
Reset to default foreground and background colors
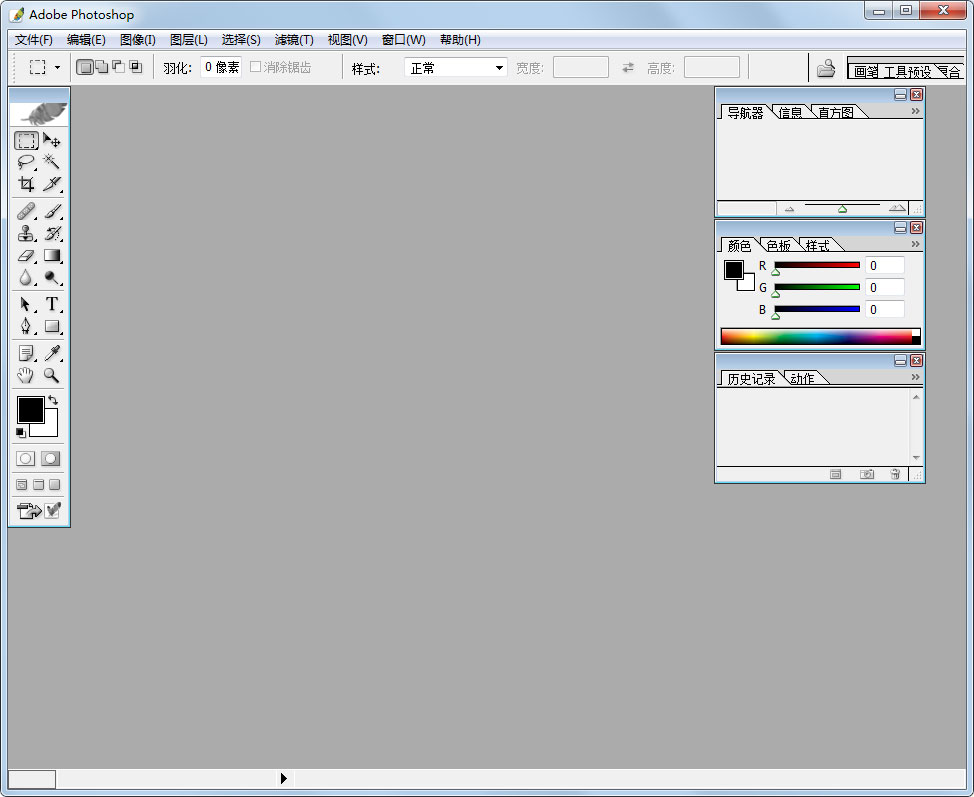pos(20,432)
